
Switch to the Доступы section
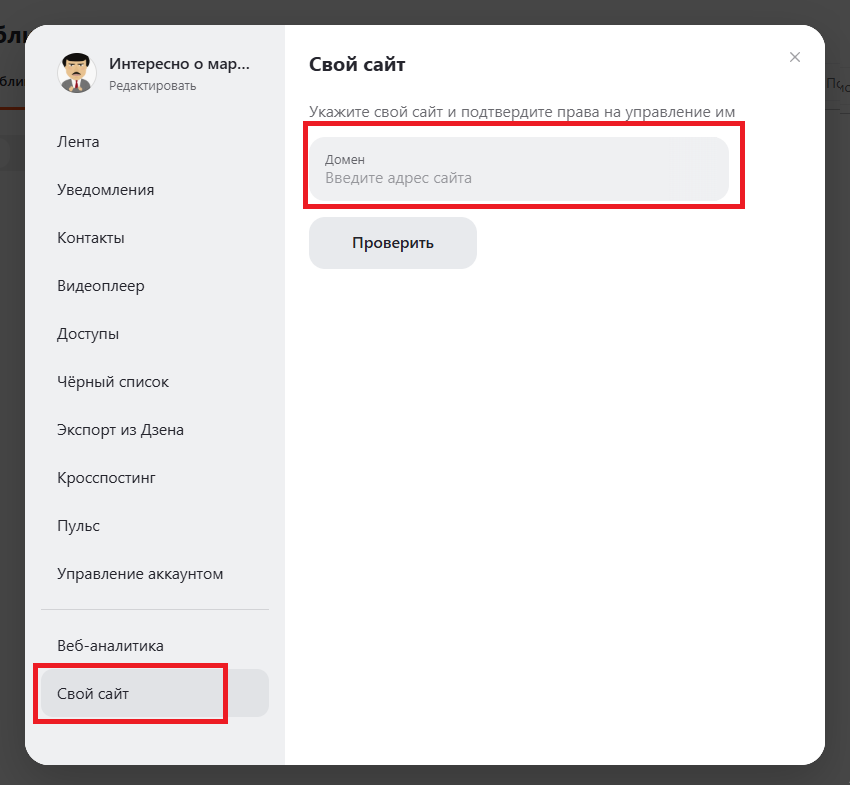88,334
